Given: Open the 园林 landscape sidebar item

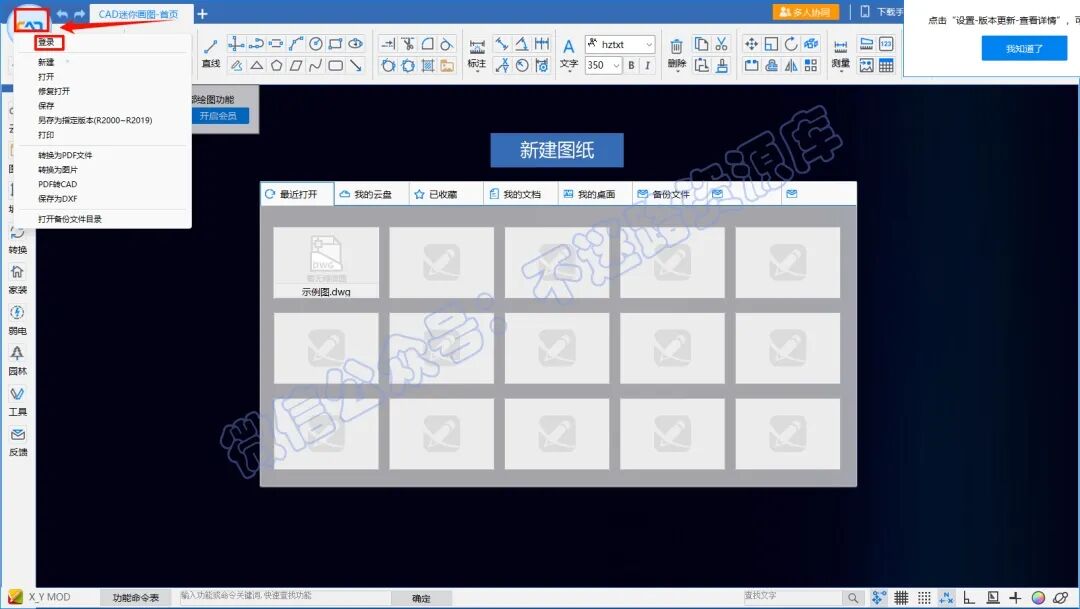Looking at the screenshot, I should (x=18, y=360).
